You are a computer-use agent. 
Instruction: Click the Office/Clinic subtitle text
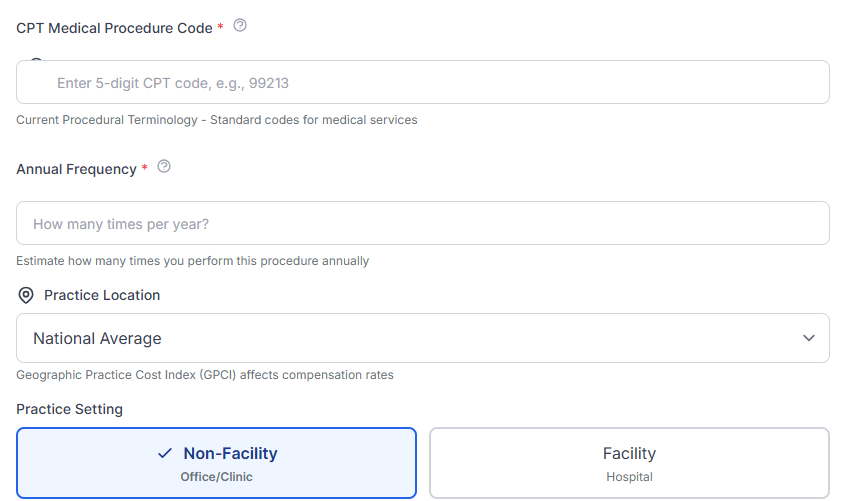[216, 477]
